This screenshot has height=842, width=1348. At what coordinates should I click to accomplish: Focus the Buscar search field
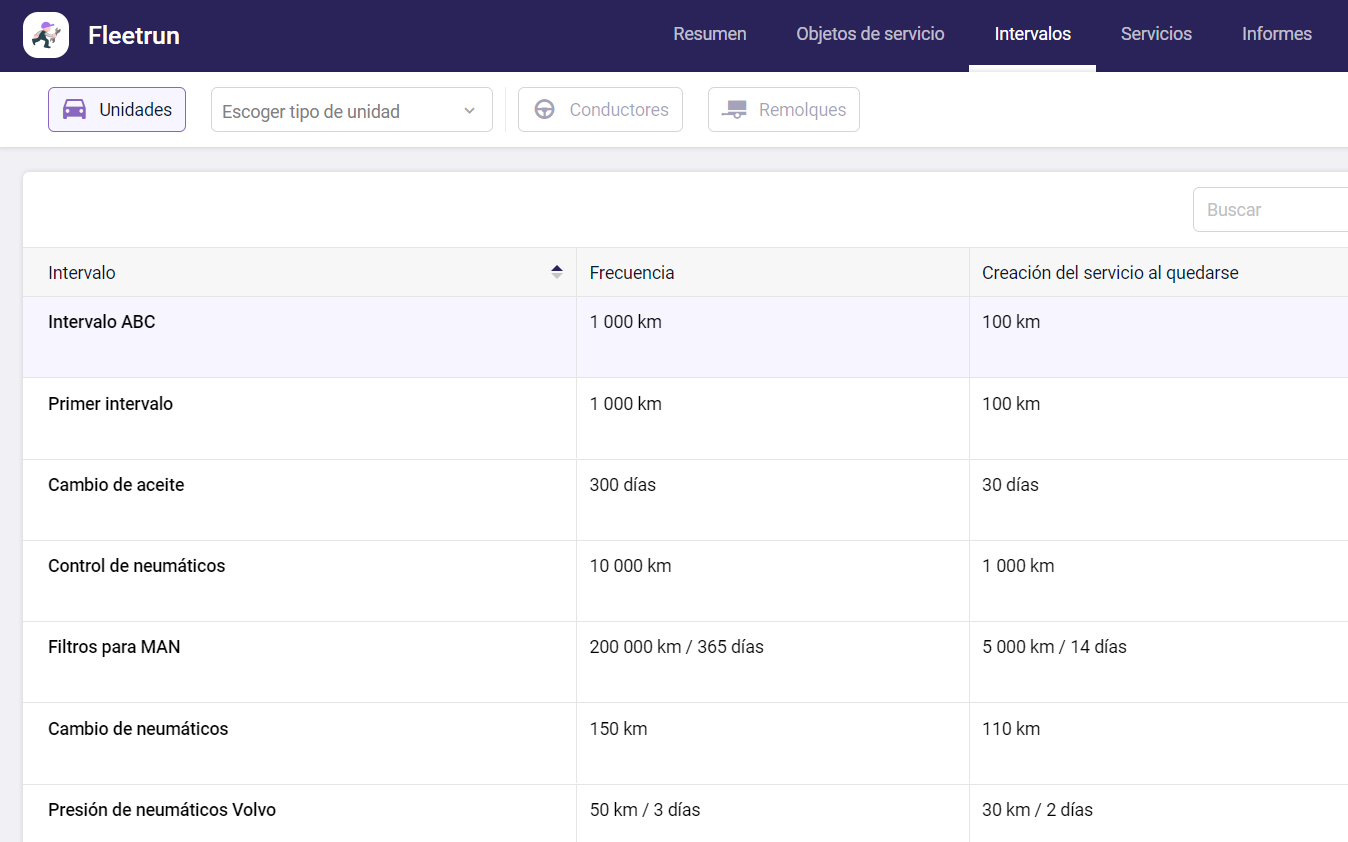pos(1270,210)
